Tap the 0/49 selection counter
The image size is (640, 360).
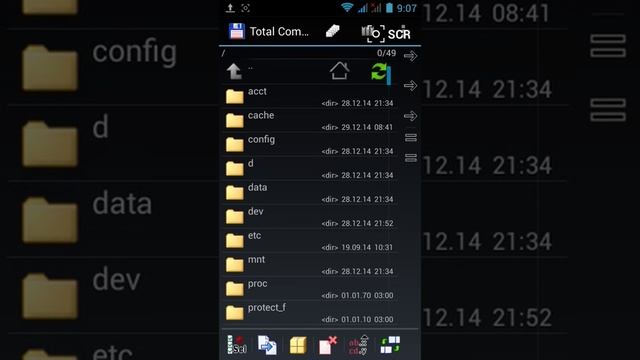[x=386, y=53]
